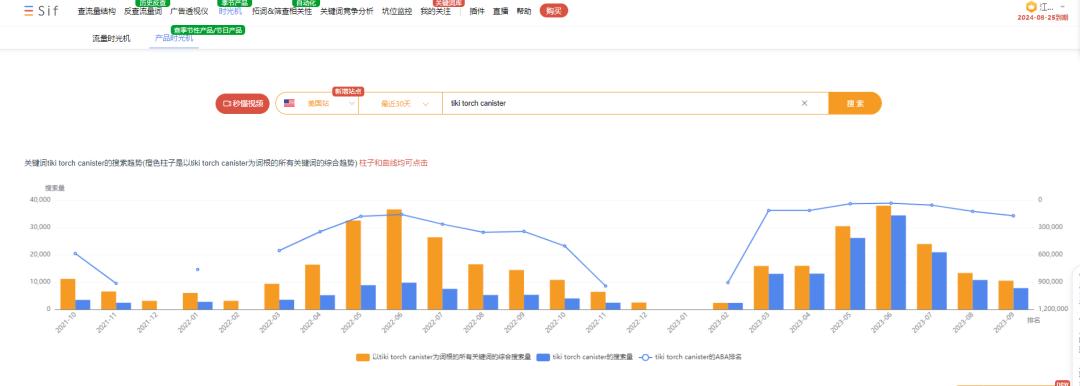This screenshot has height=386, width=1080.
Task: Toggle orange legend for combined root keyword volume
Action: coord(444,357)
